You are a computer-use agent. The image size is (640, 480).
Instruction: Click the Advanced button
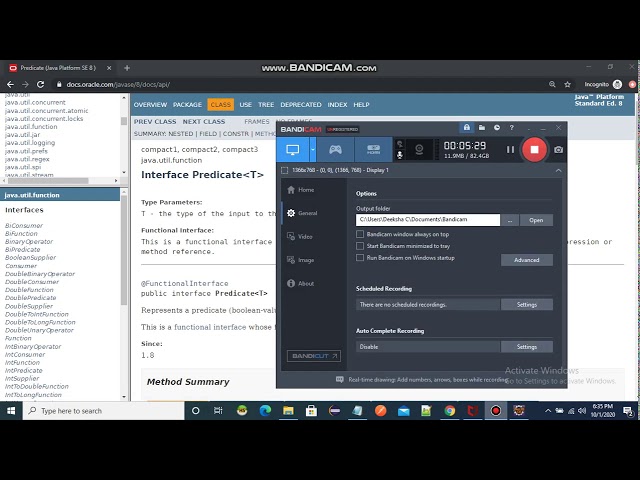527,260
